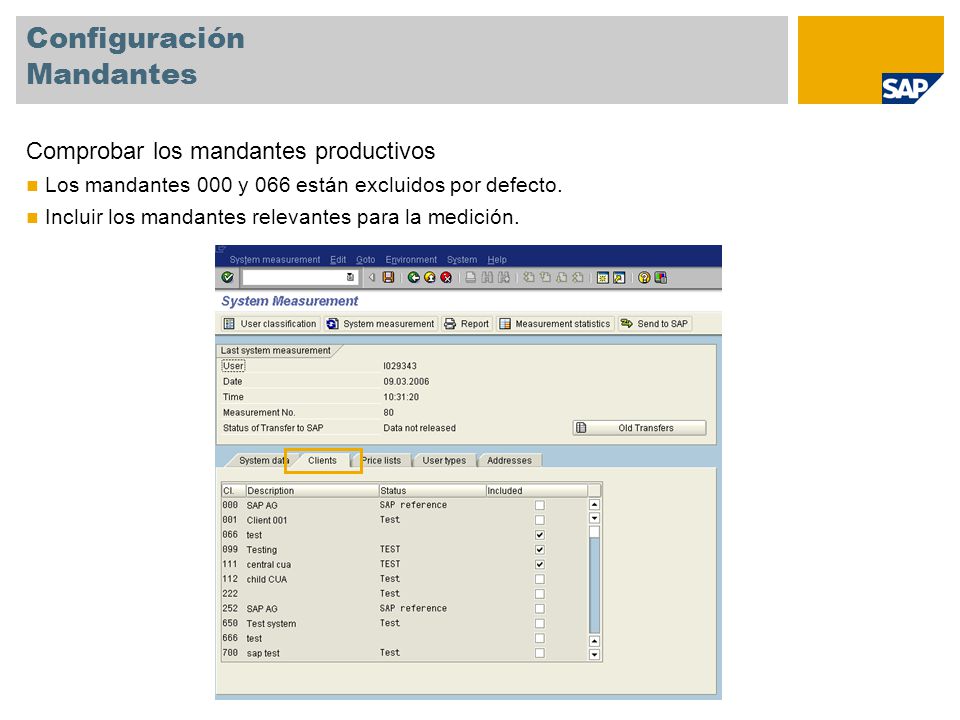This screenshot has width=960, height=720.
Task: Open the Help menu
Action: [497, 260]
